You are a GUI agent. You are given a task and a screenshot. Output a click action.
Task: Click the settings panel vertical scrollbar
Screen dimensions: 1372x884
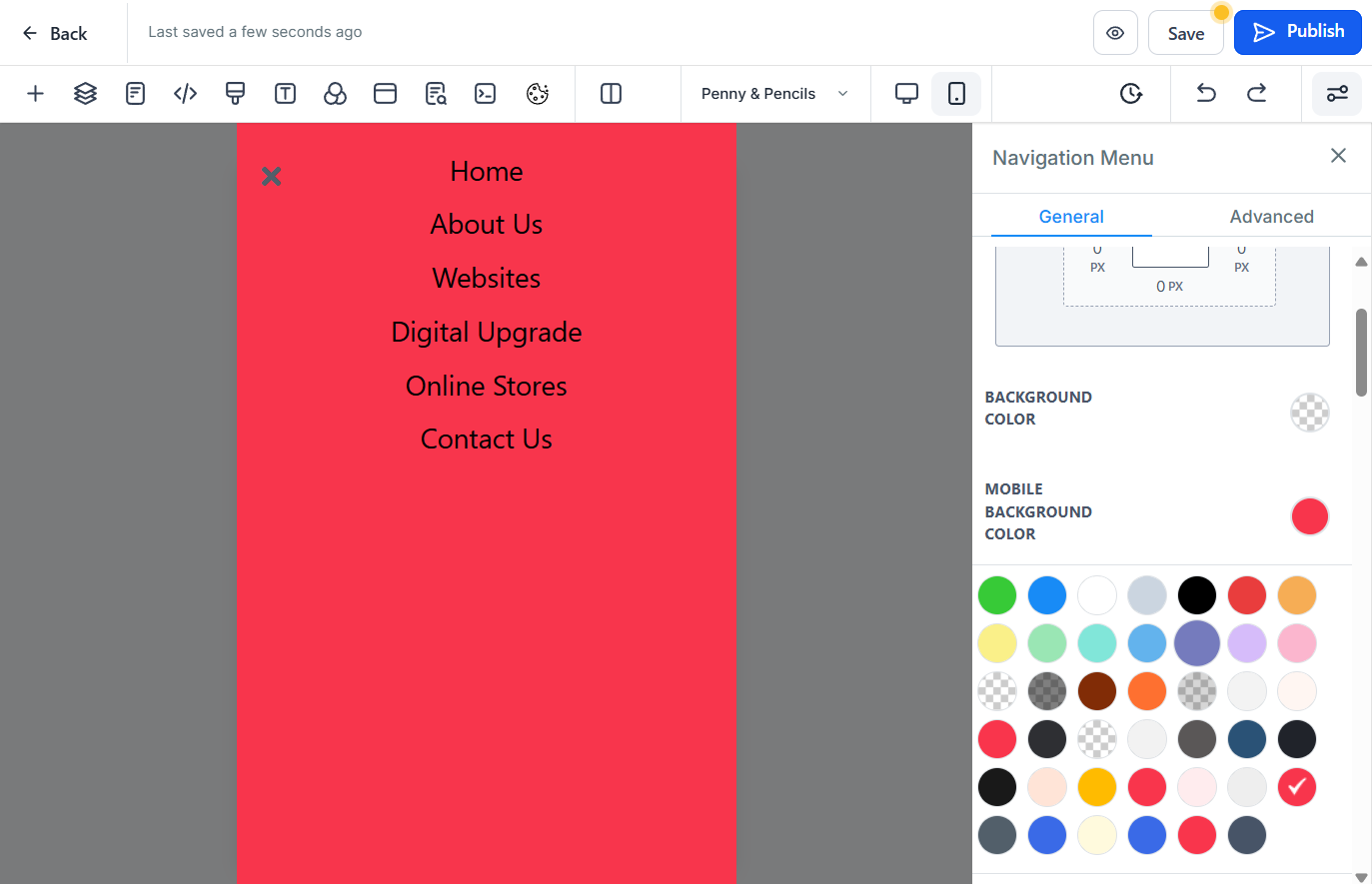tap(1361, 353)
